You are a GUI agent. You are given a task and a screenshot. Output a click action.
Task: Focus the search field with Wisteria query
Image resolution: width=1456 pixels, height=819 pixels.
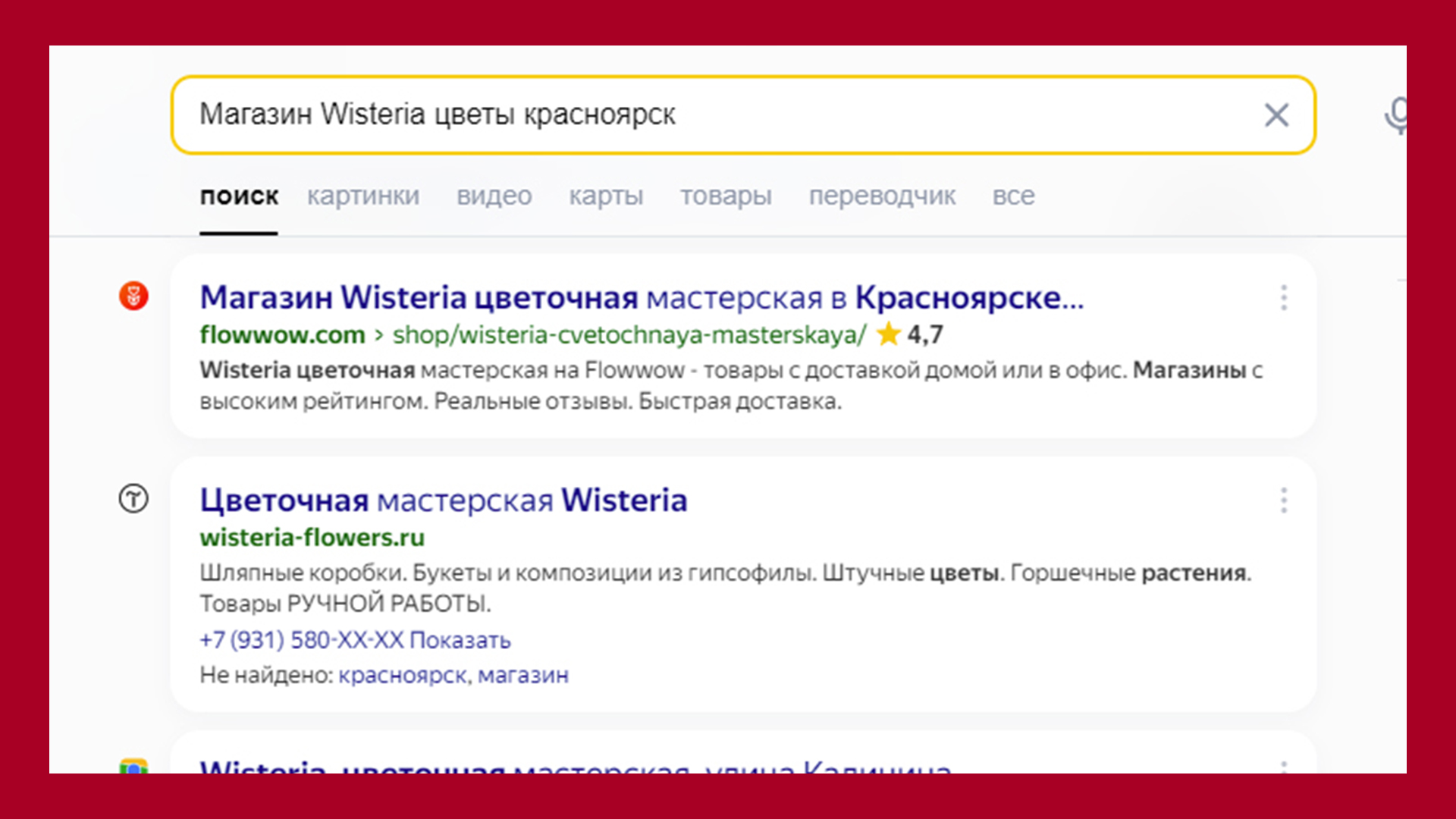743,115
